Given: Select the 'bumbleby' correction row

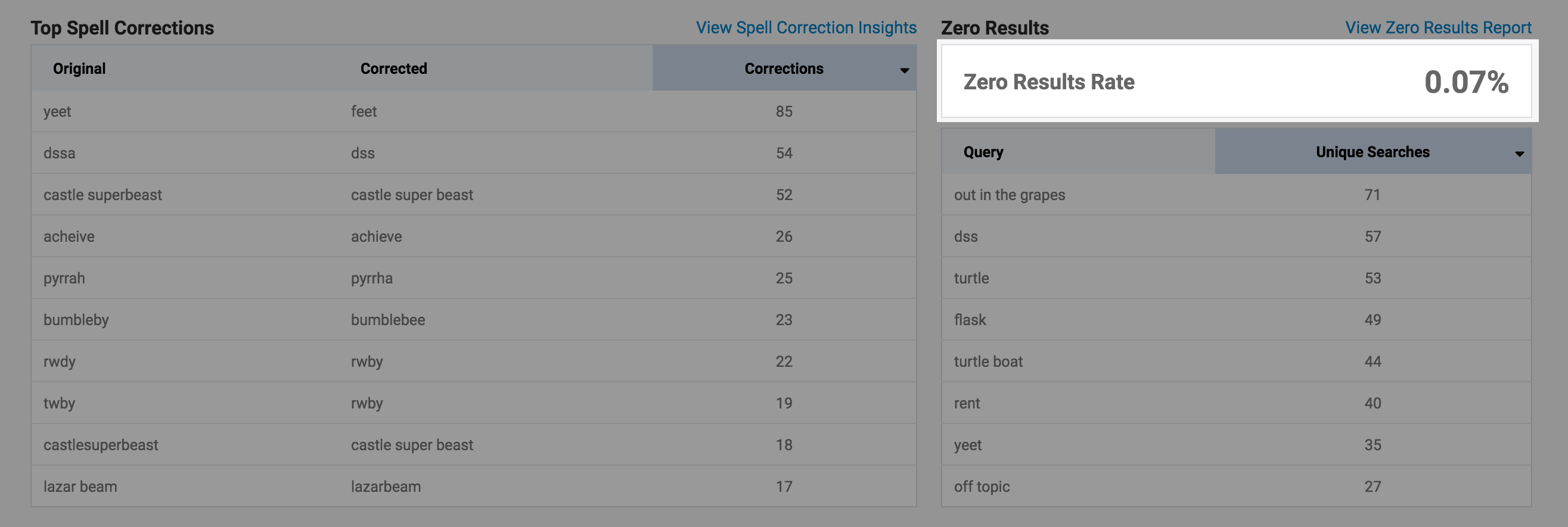Looking at the screenshot, I should tap(474, 320).
